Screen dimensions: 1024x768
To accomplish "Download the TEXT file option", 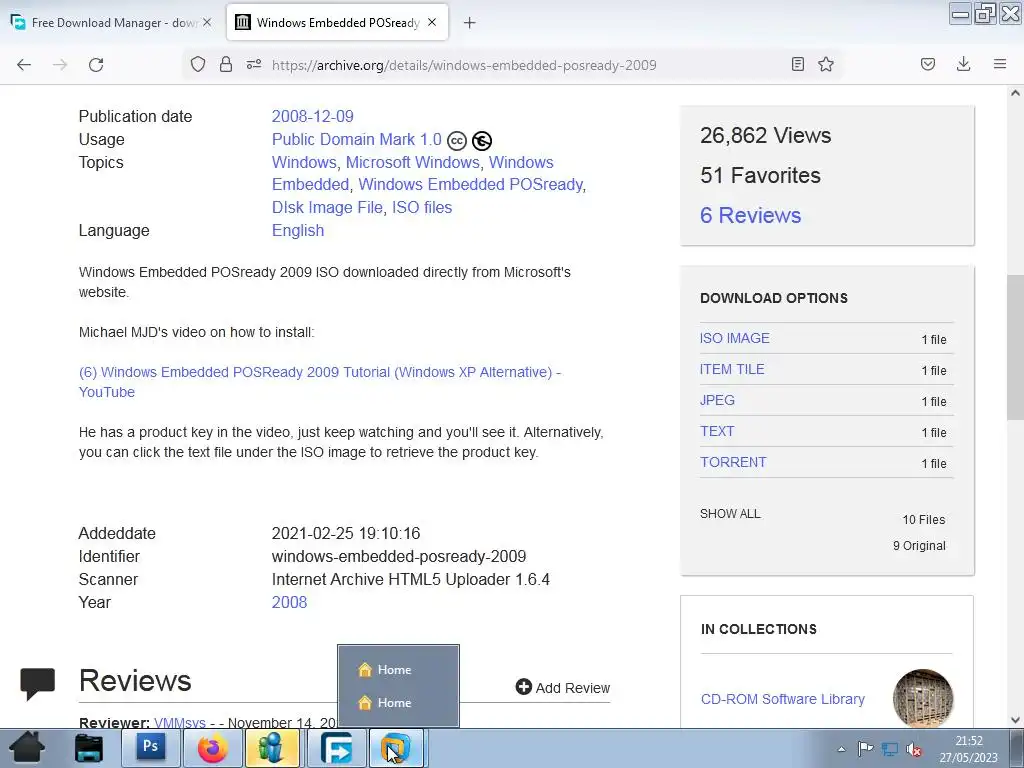I will (717, 431).
